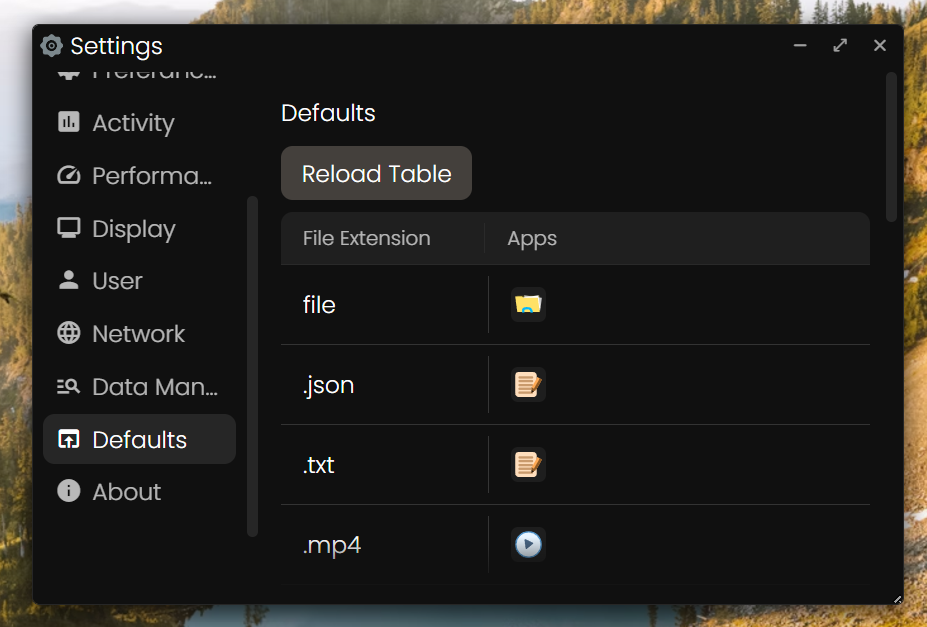Click the Activity chart icon in sidebar
The width and height of the screenshot is (927, 627).
coord(69,123)
